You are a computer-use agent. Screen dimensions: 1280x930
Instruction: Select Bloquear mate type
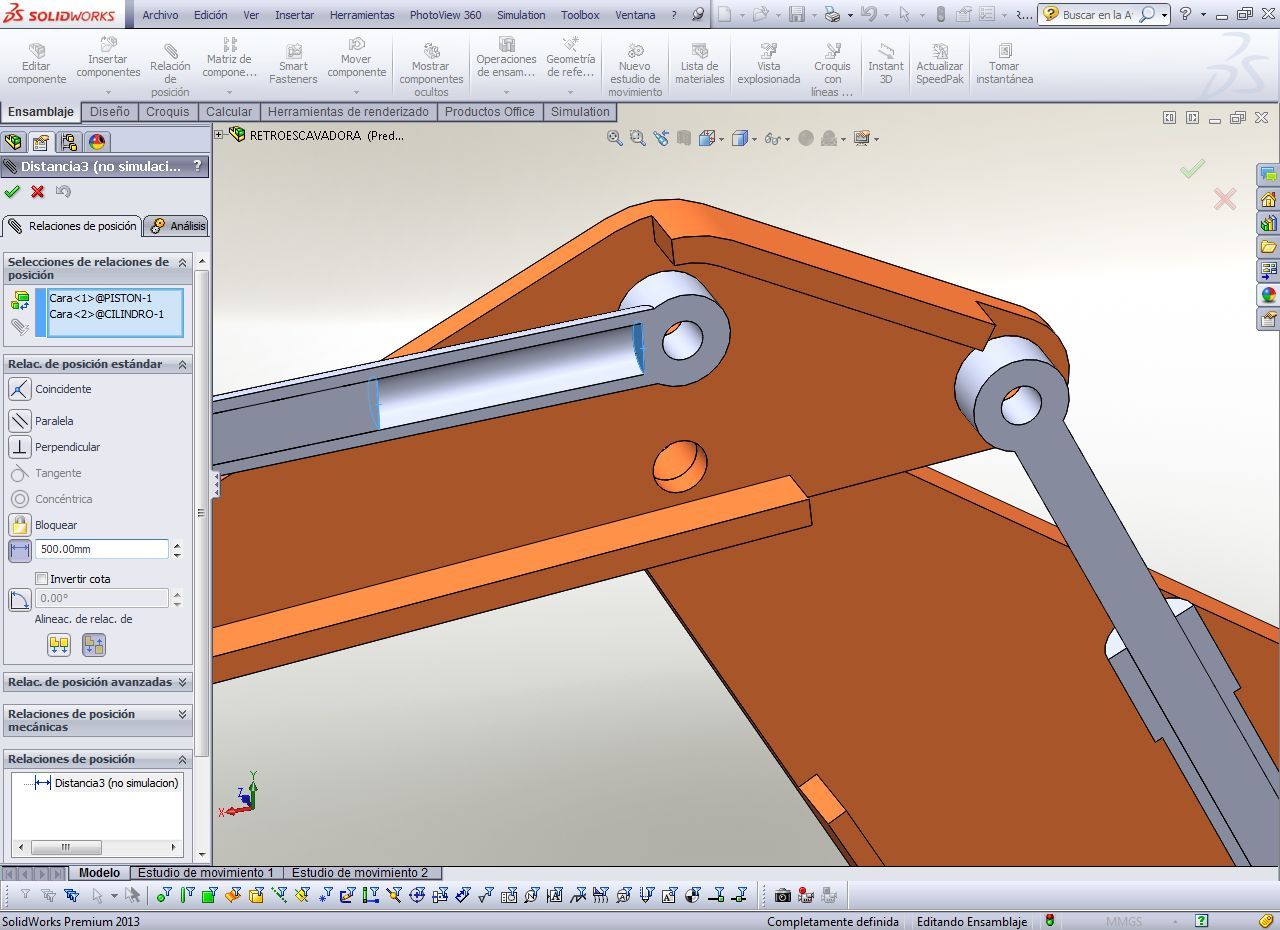click(20, 525)
